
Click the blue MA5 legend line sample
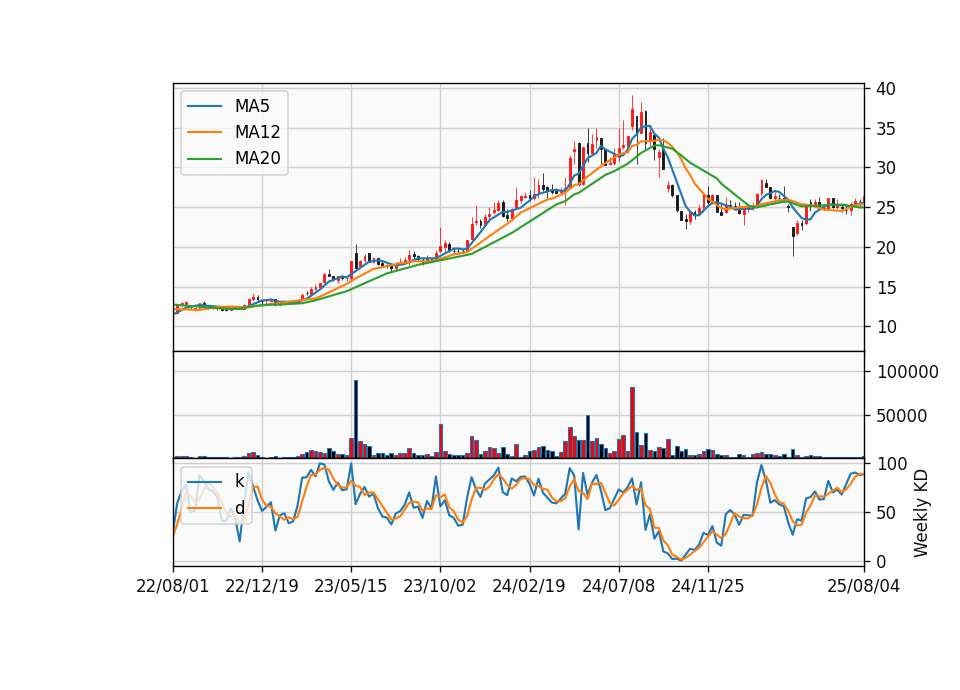(x=204, y=106)
